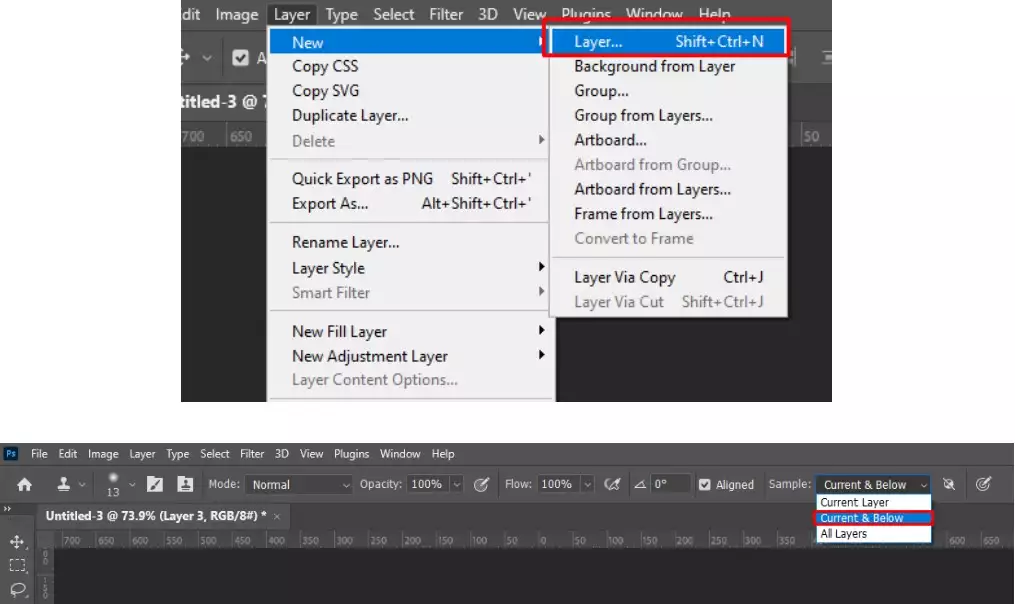Open the Flow dropdown arrow
The image size is (1015, 604).
587,484
